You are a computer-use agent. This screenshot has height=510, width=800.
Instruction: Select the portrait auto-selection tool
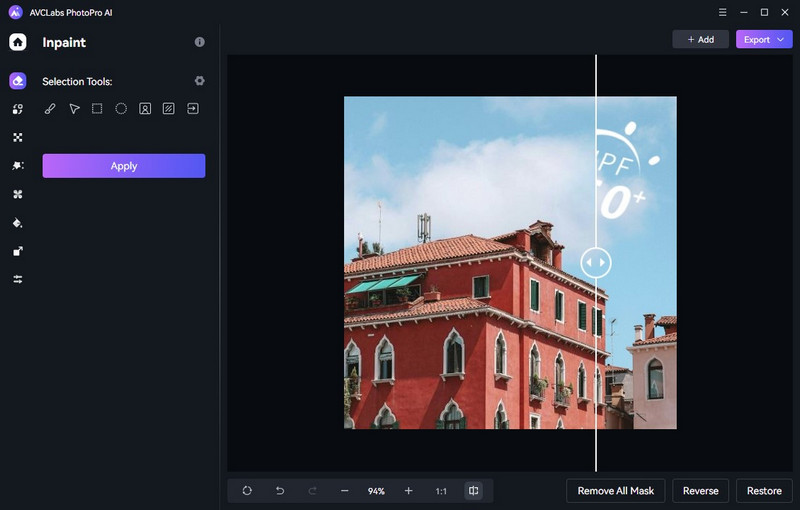point(145,109)
